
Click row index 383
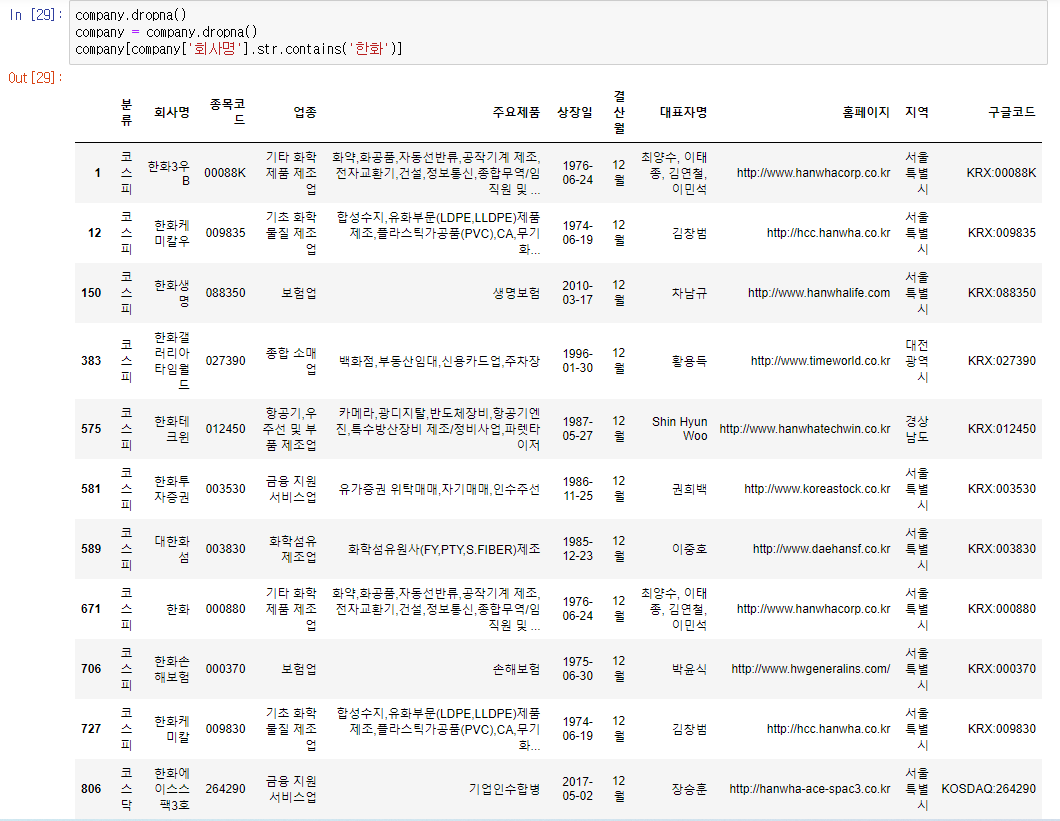pos(91,361)
